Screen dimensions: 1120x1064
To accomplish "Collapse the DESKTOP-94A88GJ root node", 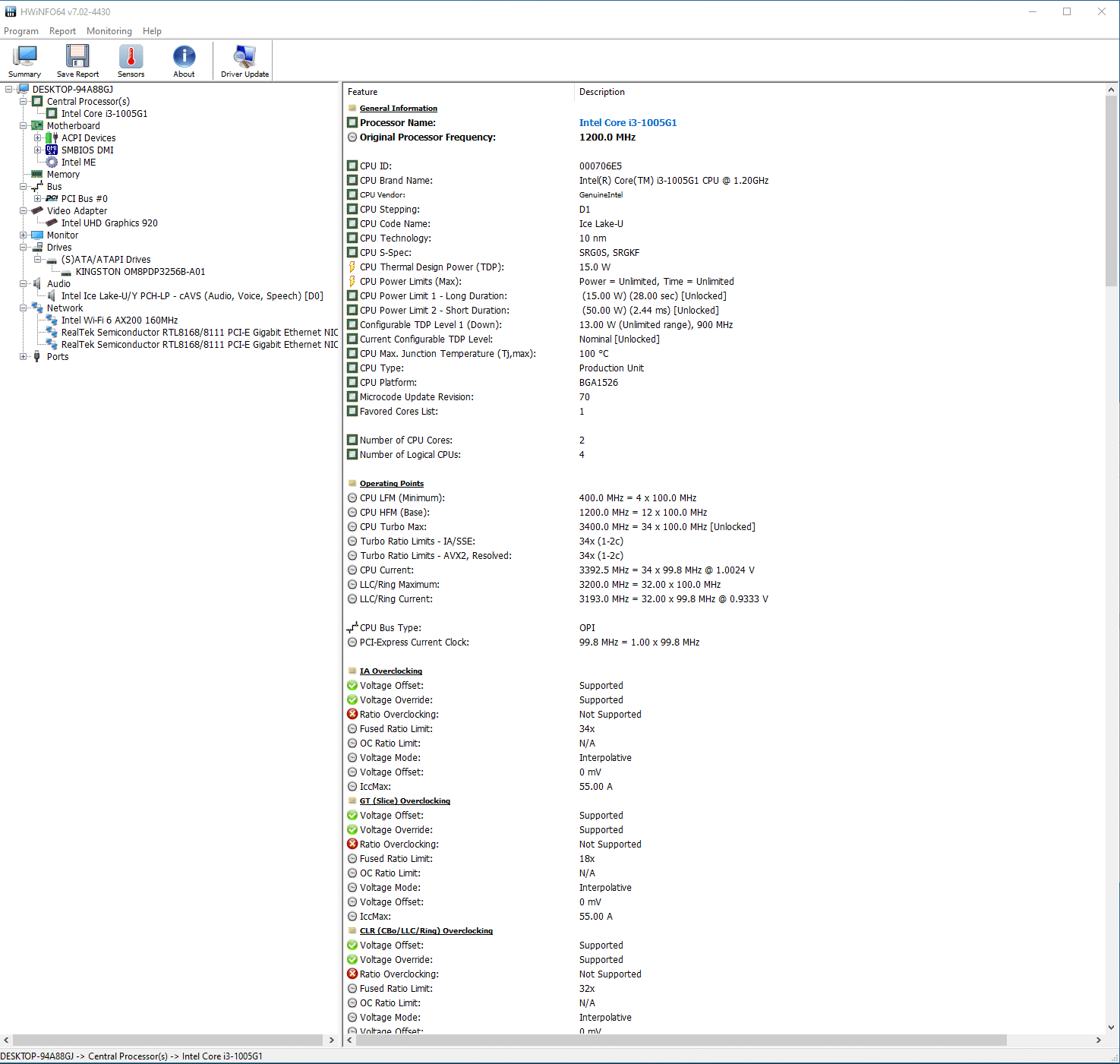I will pyautogui.click(x=8, y=89).
